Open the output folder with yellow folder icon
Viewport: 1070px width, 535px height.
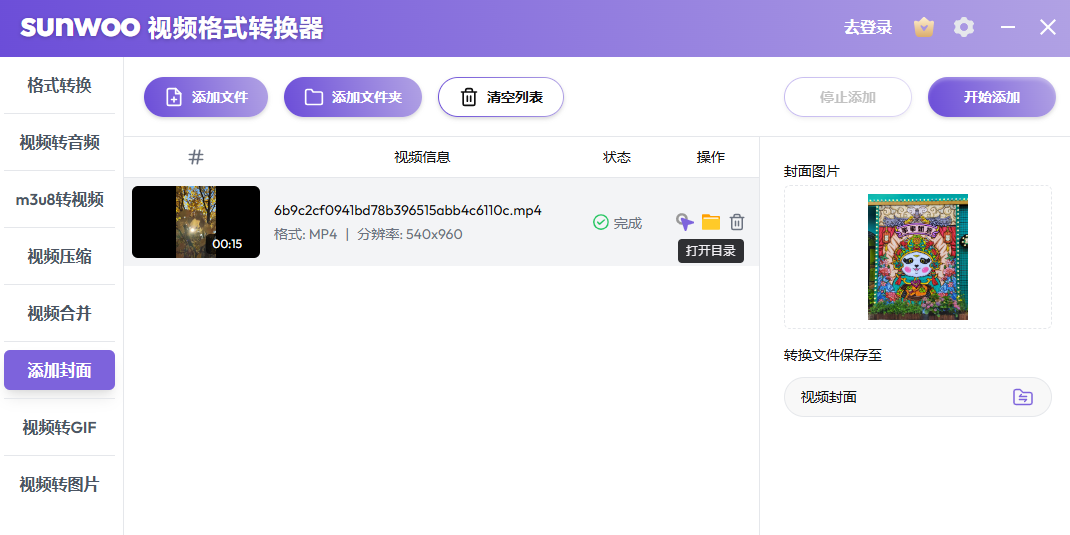click(711, 222)
